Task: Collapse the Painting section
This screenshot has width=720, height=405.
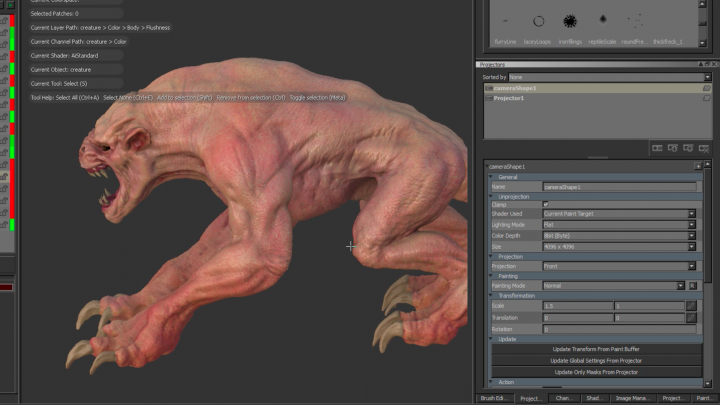Action: point(490,276)
